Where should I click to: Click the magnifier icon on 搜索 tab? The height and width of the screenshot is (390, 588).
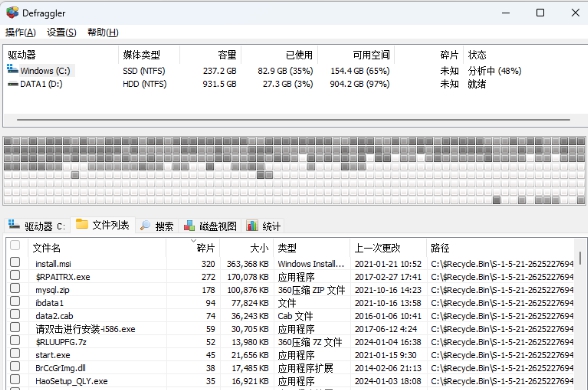[145, 225]
